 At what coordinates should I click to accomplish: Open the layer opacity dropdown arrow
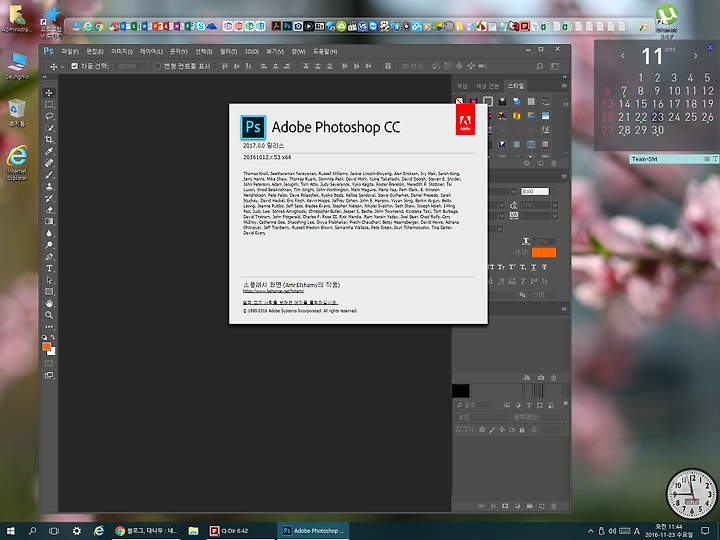[x=564, y=417]
